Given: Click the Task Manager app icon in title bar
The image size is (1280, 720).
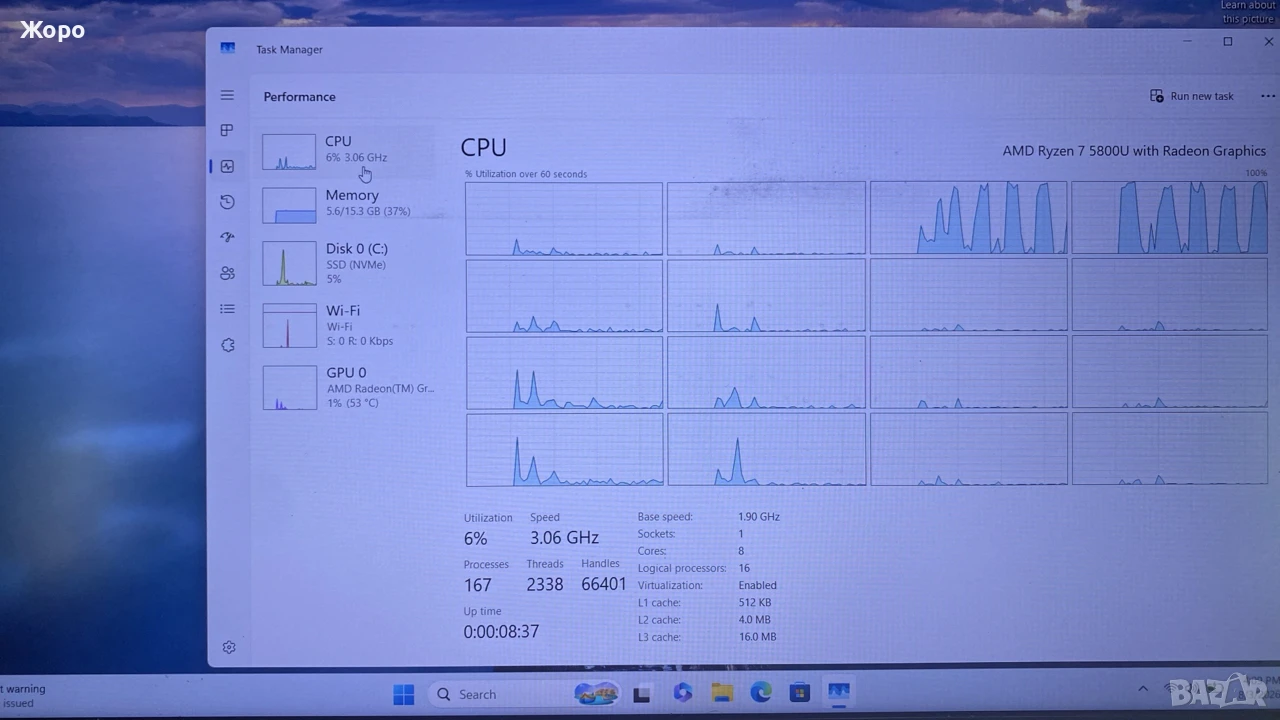Looking at the screenshot, I should click(228, 48).
